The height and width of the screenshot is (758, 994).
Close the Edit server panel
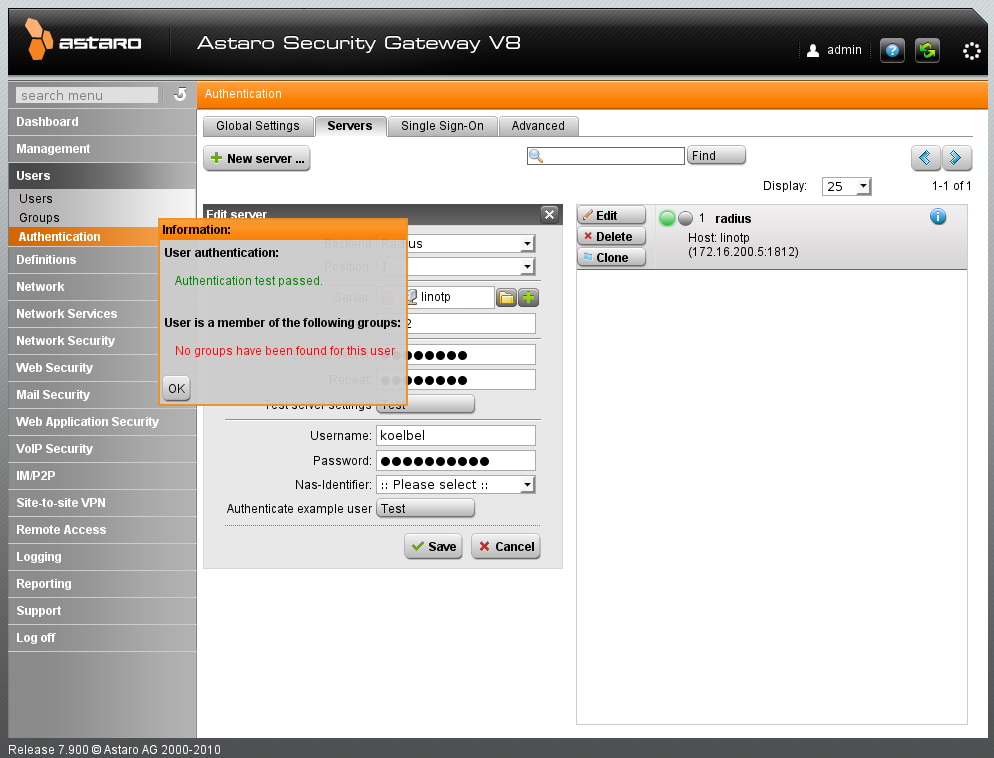[x=549, y=214]
